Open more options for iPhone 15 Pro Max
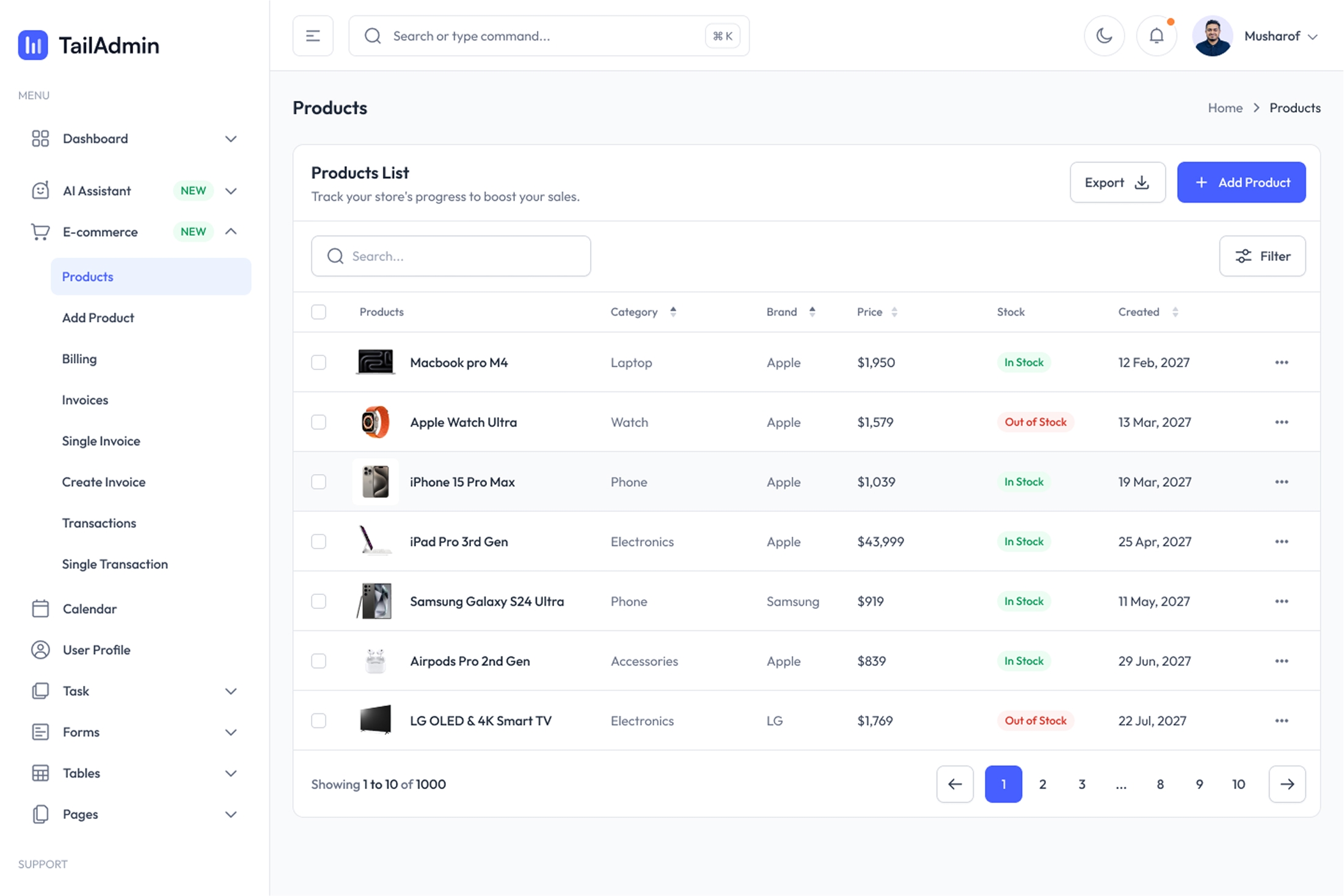This screenshot has width=1344, height=896. pos(1282,482)
